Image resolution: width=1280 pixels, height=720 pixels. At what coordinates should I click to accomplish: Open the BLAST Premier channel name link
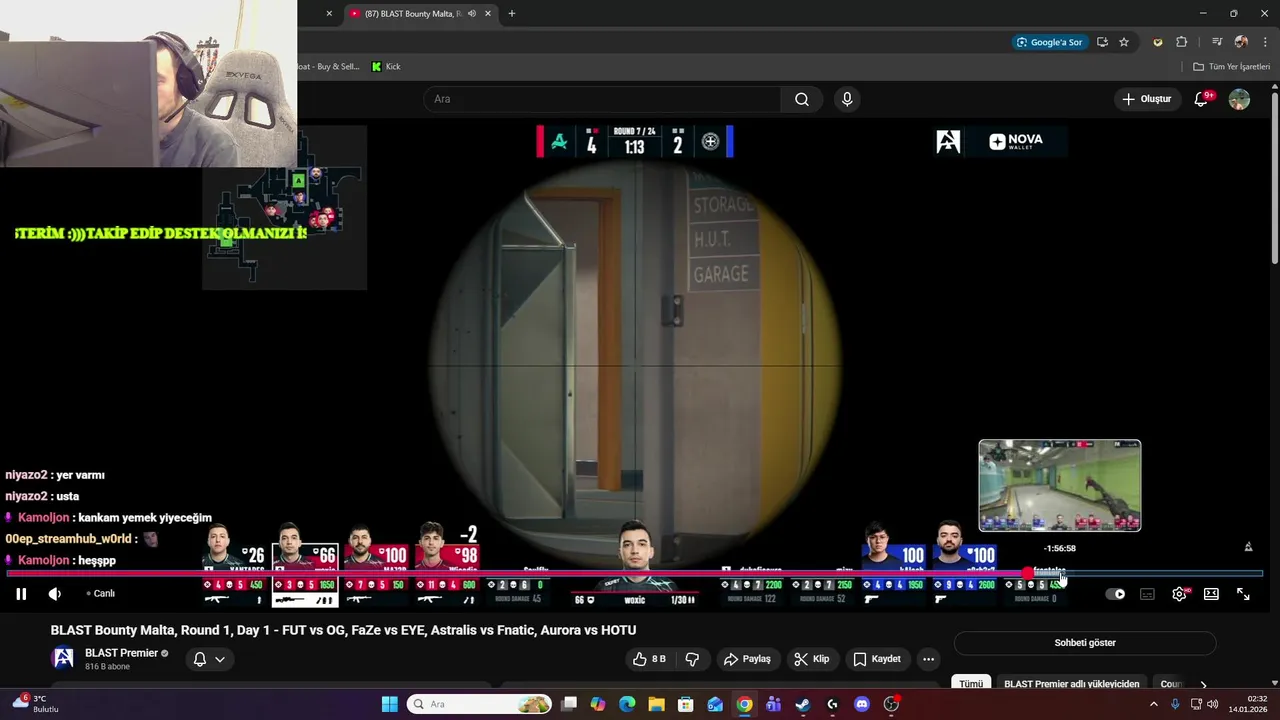(x=121, y=653)
